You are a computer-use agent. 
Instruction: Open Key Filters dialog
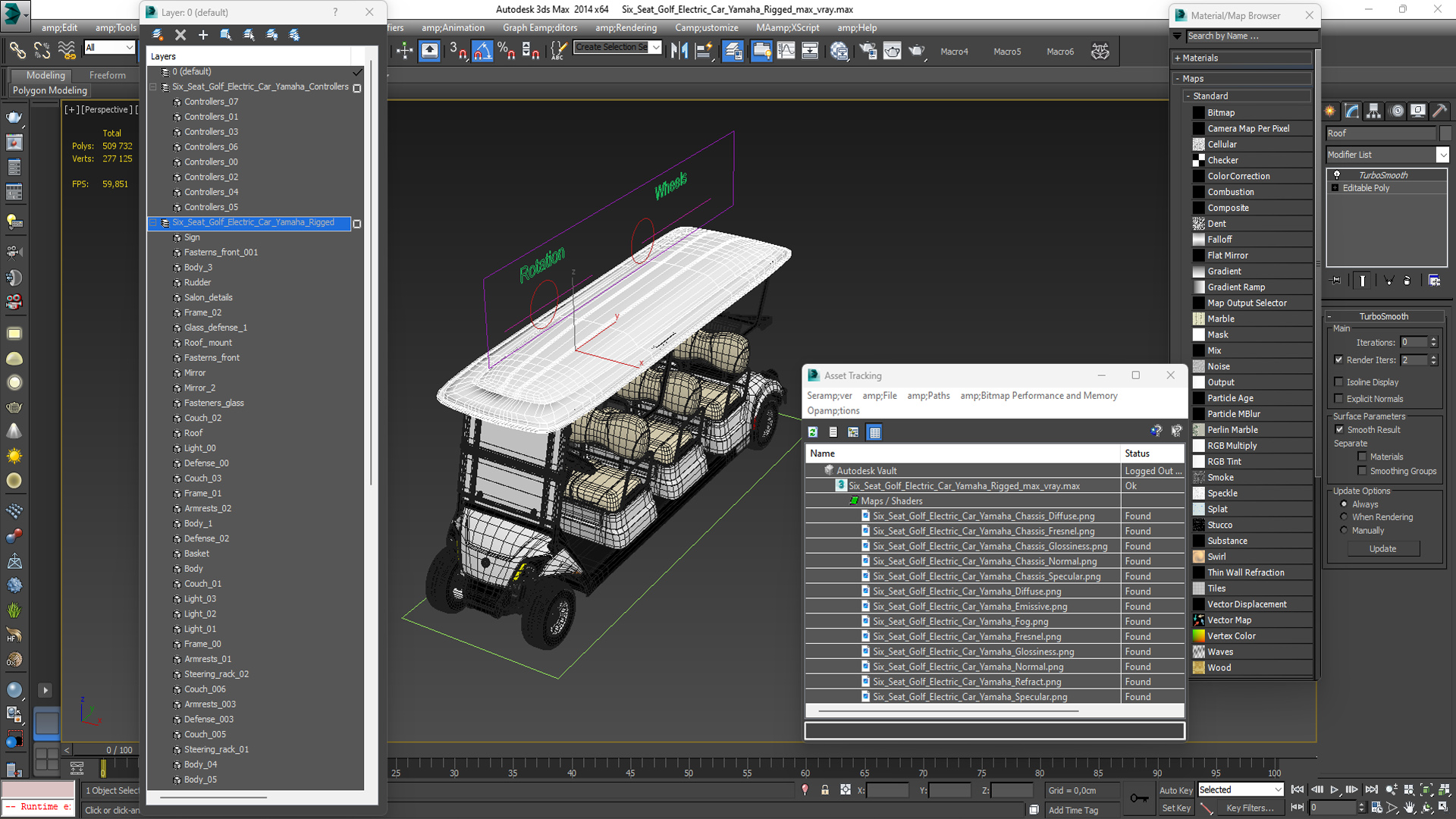click(1250, 808)
